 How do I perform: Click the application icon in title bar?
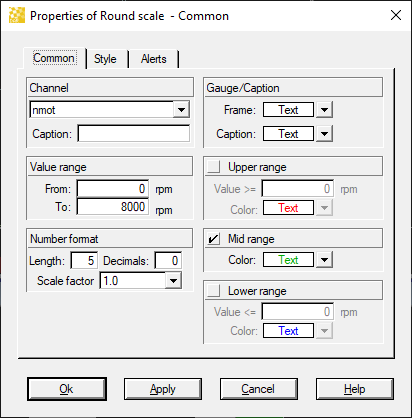click(17, 15)
